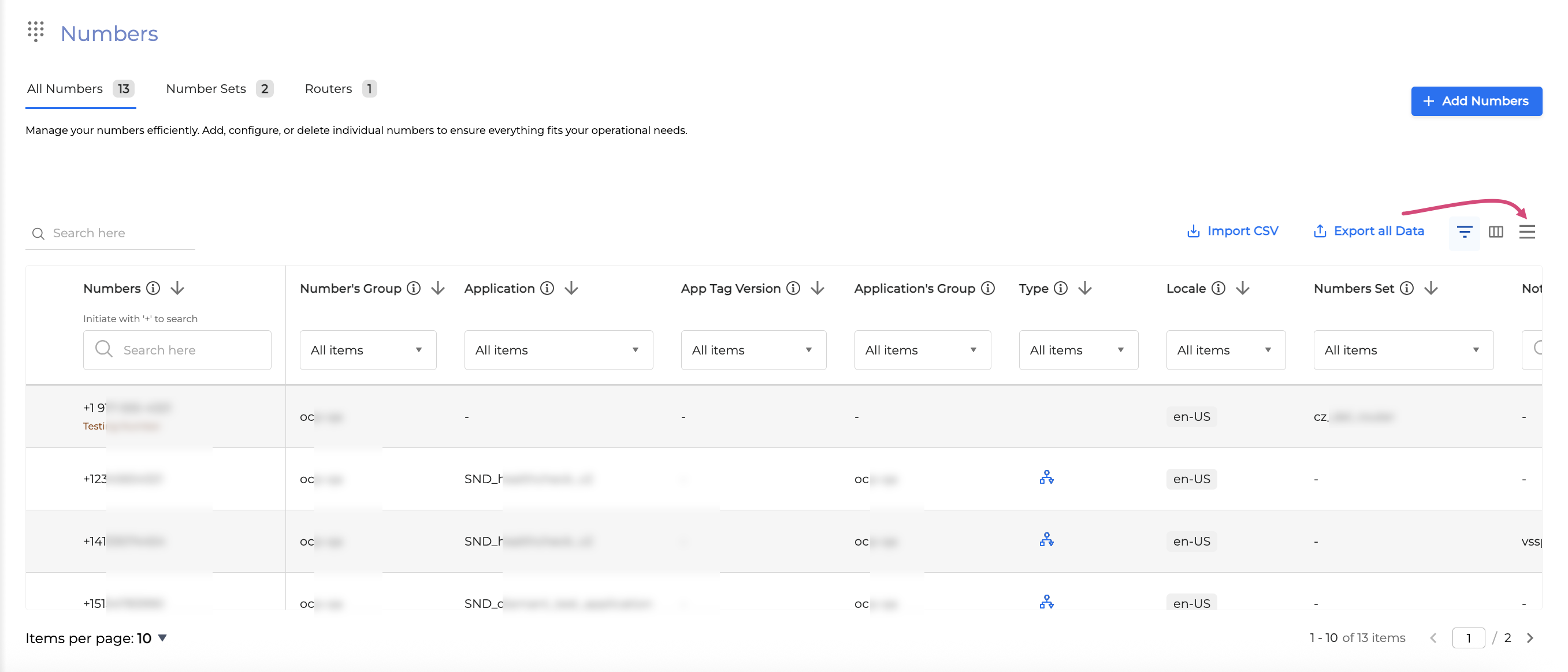Screen dimensions: 1568x672
Task: Click the filter icon in table toolbar
Action: point(1464,232)
